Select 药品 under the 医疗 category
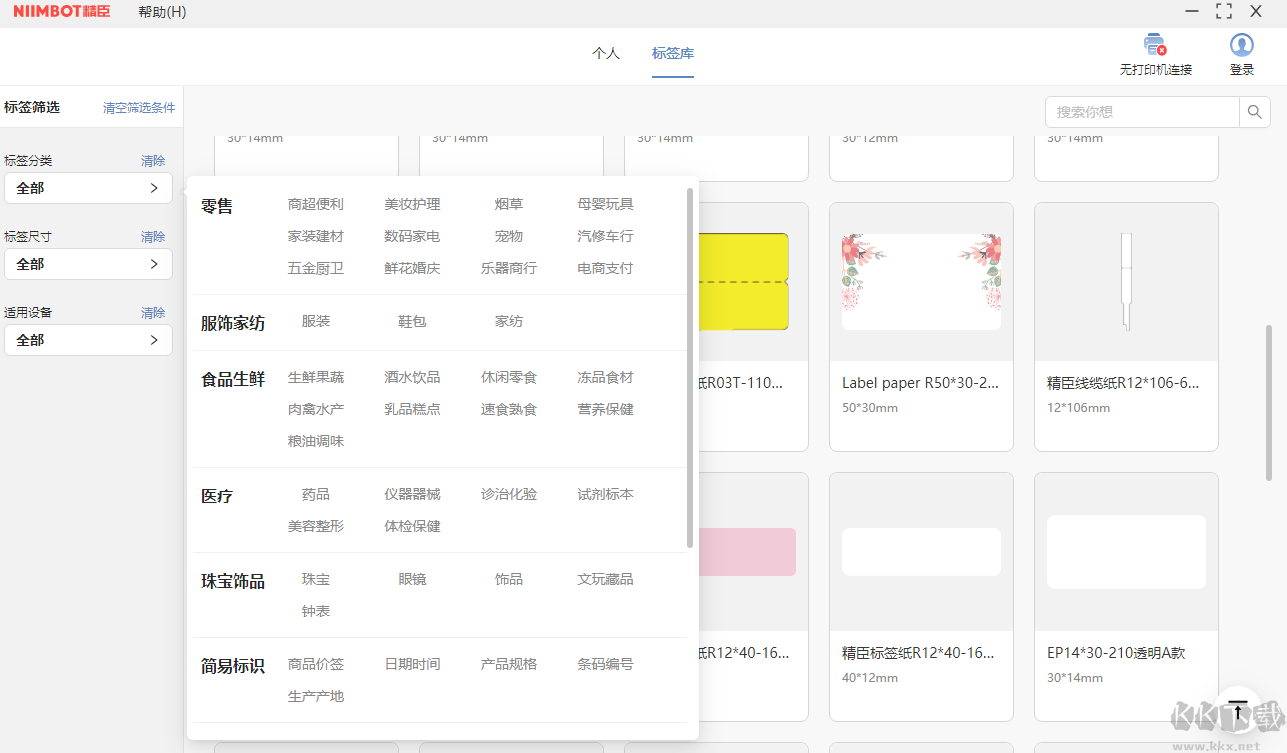The width and height of the screenshot is (1287, 753). click(315, 493)
